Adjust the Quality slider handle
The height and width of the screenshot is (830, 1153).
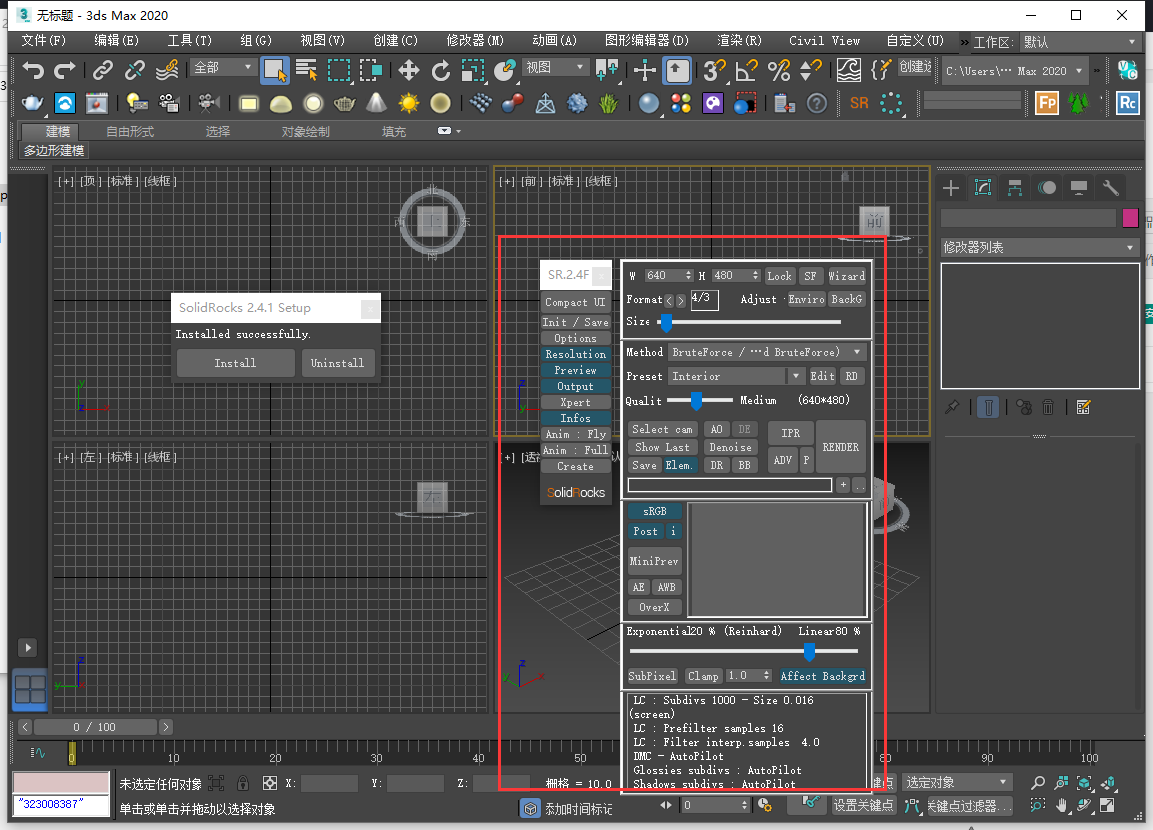[696, 401]
